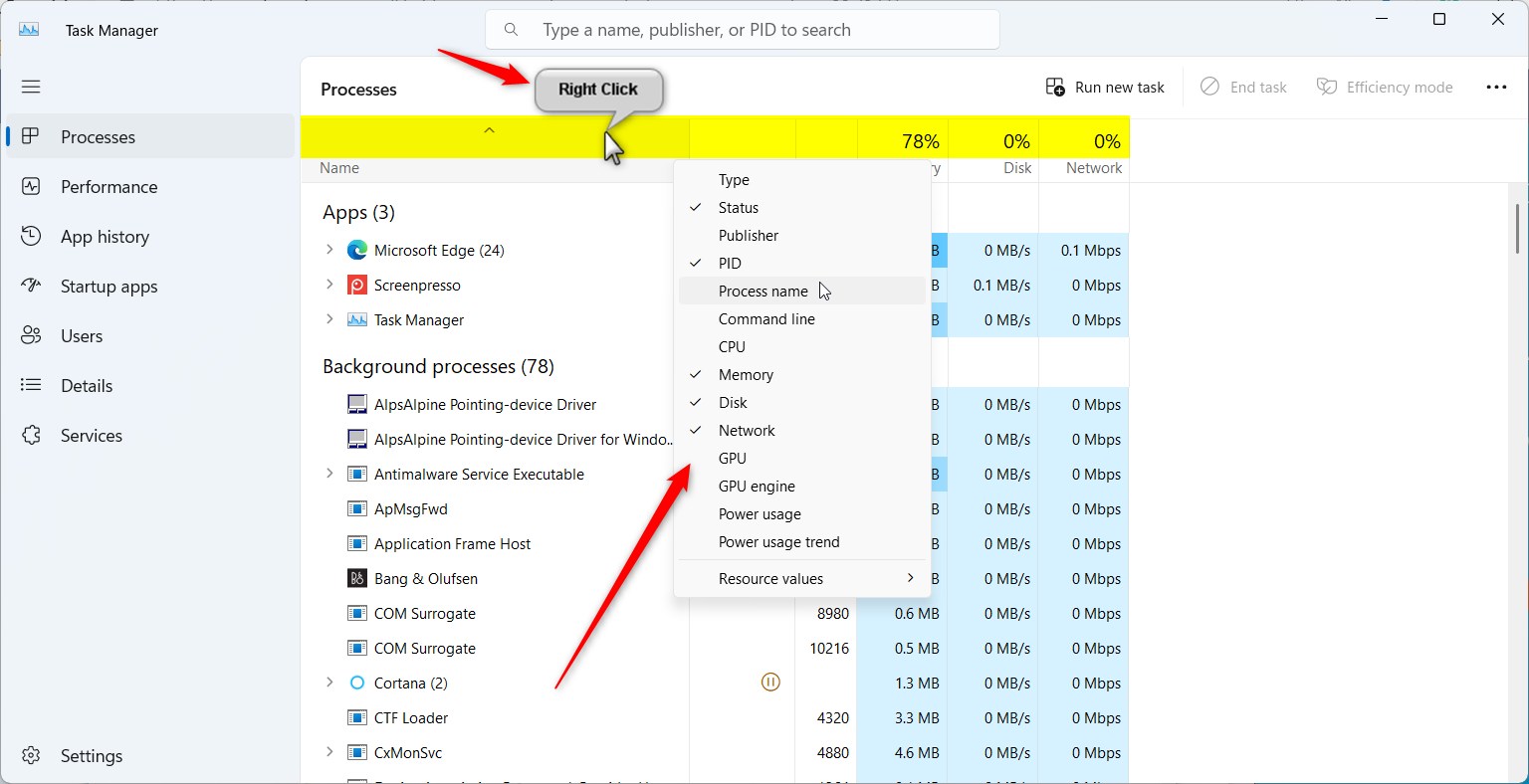Enable the Process name column
The image size is (1529, 784).
point(802,291)
